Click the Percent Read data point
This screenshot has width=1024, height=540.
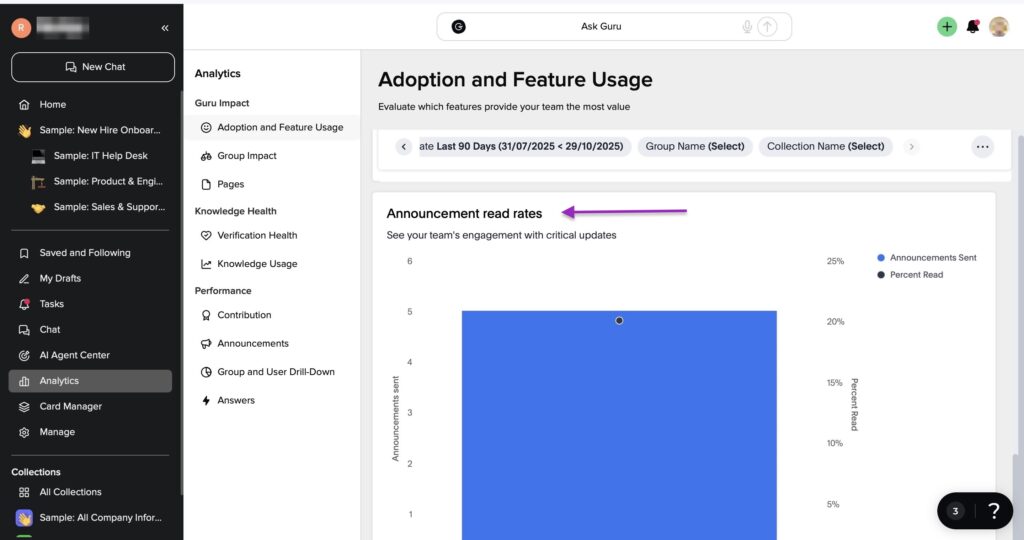click(x=619, y=321)
